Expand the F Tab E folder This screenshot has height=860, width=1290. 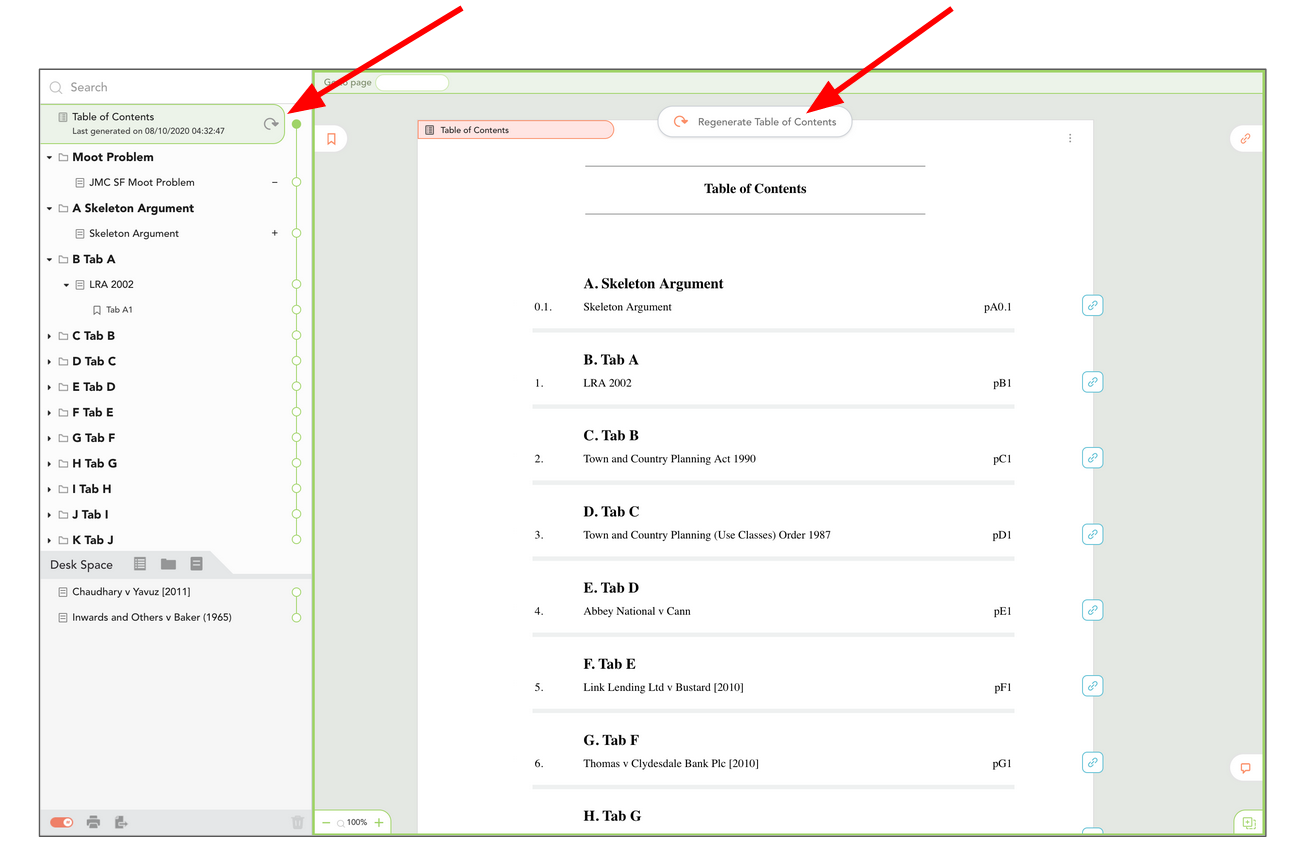[x=50, y=413]
